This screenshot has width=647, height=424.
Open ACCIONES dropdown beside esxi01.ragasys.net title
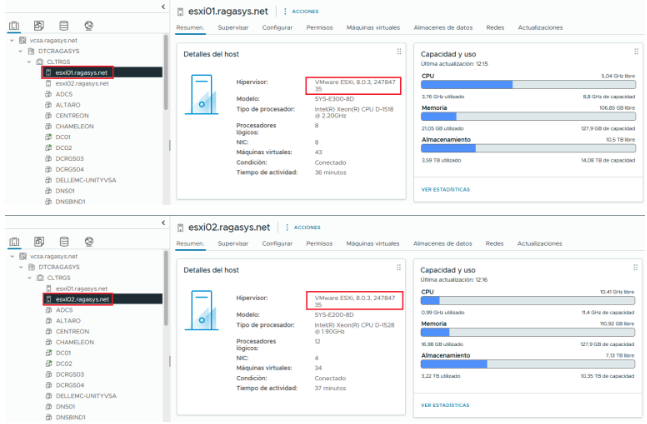point(304,11)
